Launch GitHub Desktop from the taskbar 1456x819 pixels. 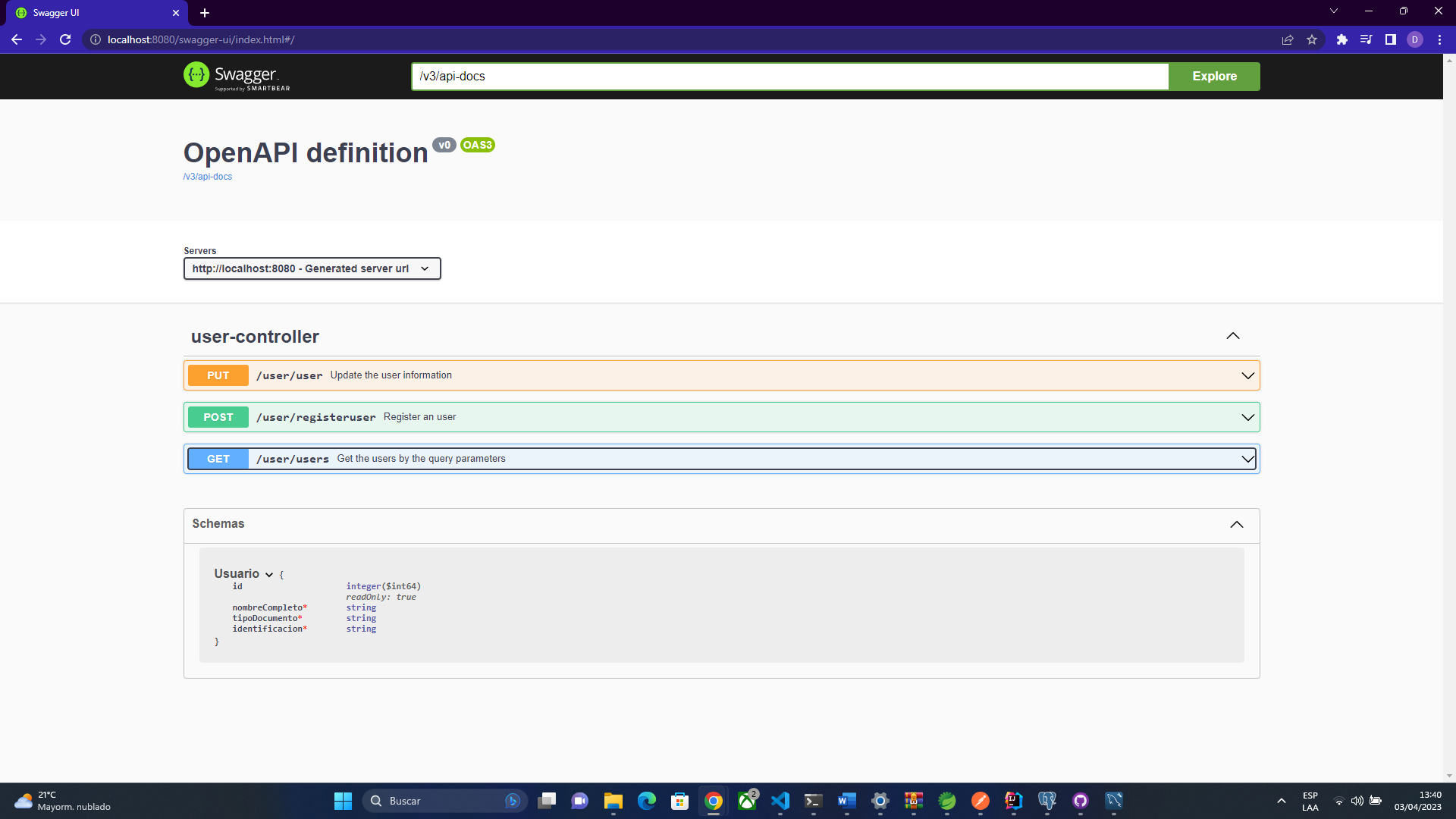1081,801
